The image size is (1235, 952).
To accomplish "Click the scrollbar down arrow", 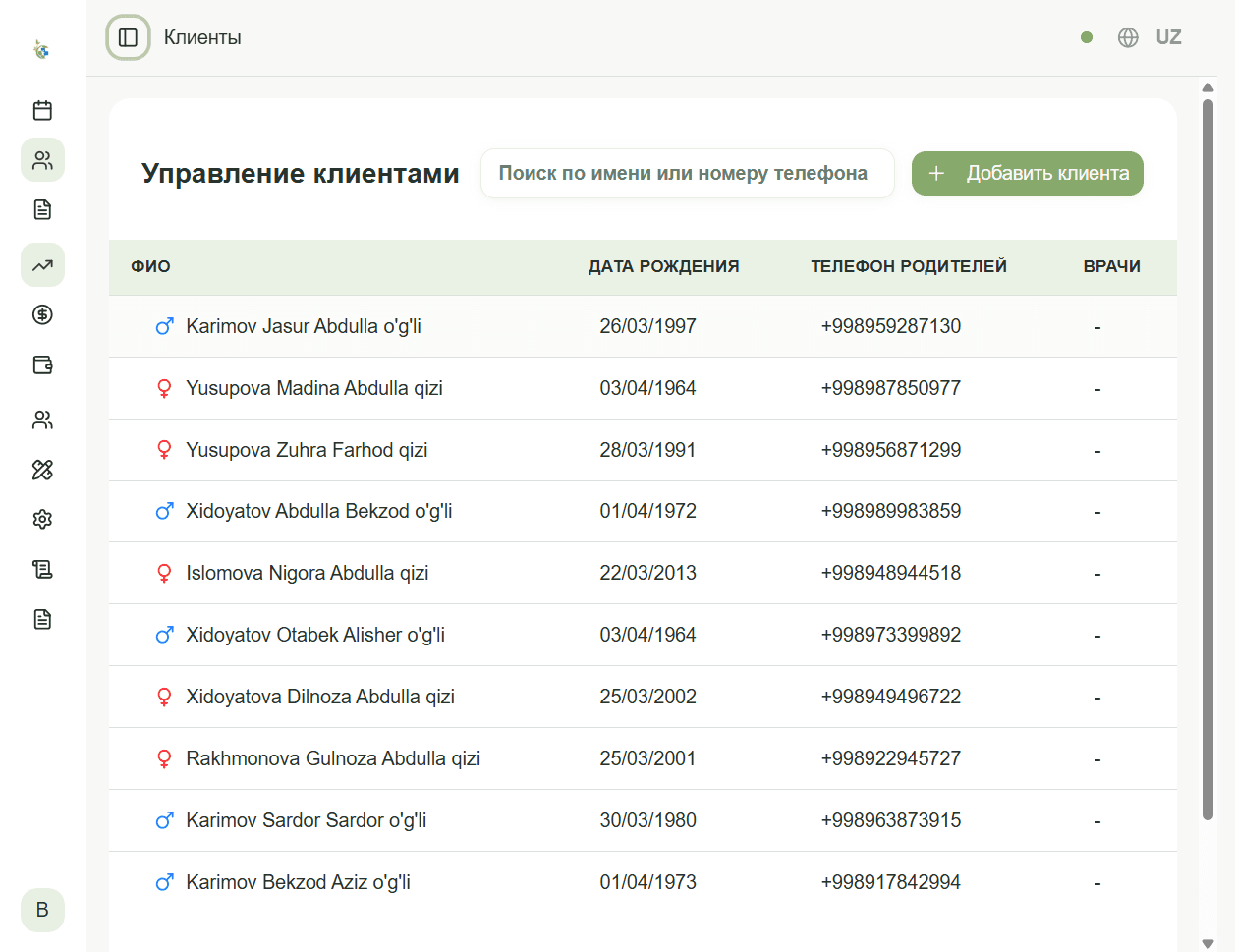I will tap(1207, 944).
